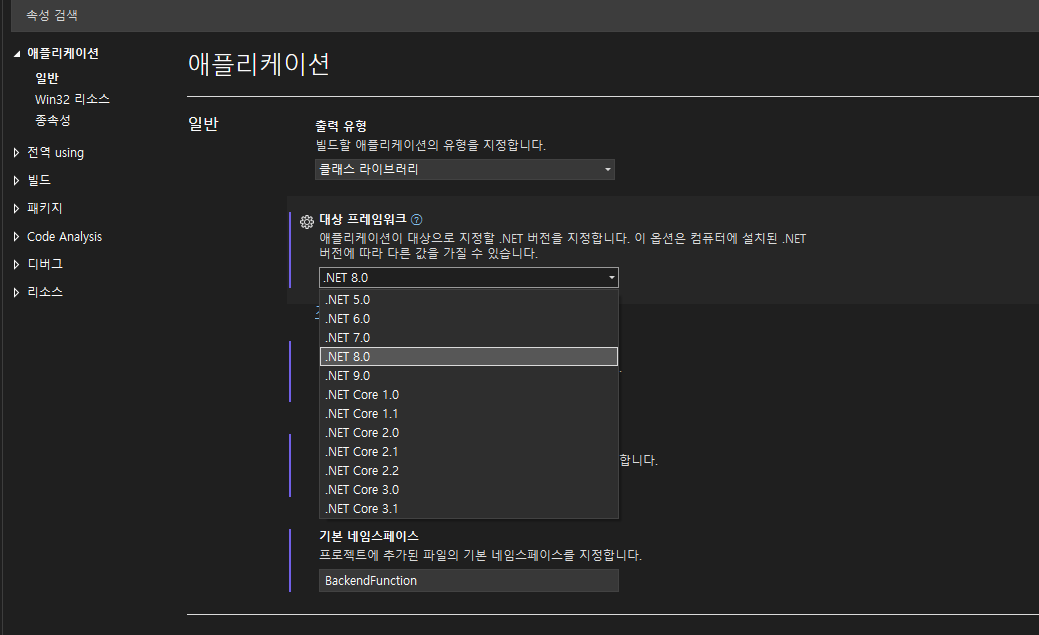Viewport: 1039px width, 635px height.
Task: Choose .NET 6.0 in the dropdown list
Action: pyautogui.click(x=468, y=319)
